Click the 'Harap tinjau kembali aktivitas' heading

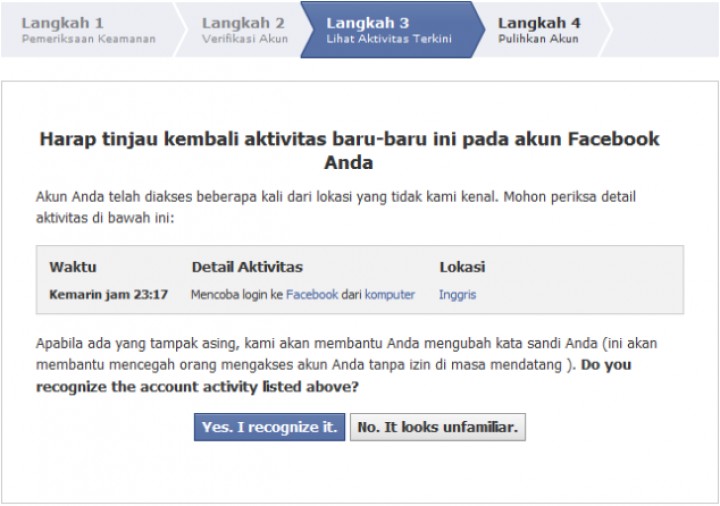pyautogui.click(x=349, y=151)
